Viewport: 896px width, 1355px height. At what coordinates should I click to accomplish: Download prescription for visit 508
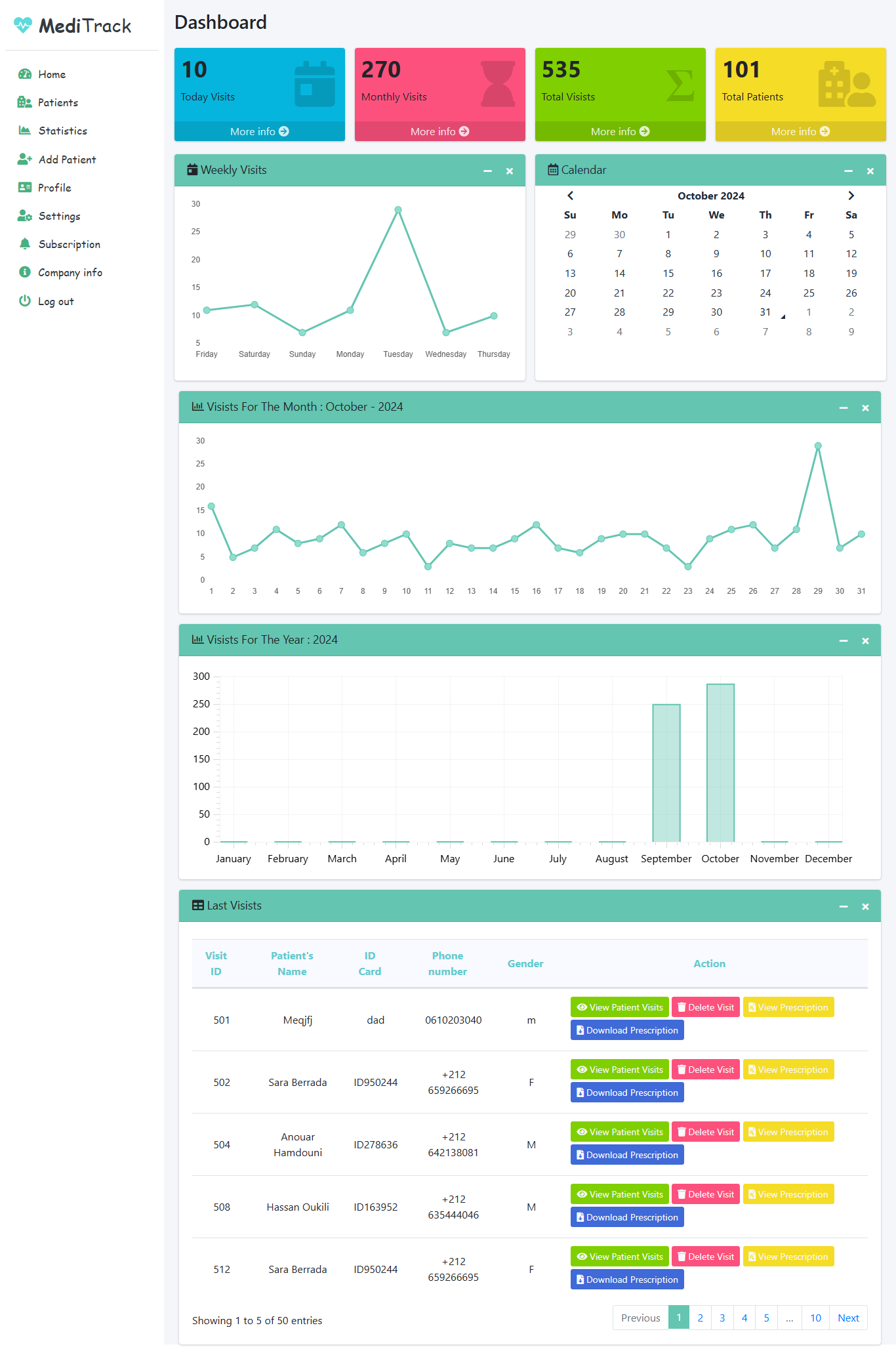(x=626, y=1217)
